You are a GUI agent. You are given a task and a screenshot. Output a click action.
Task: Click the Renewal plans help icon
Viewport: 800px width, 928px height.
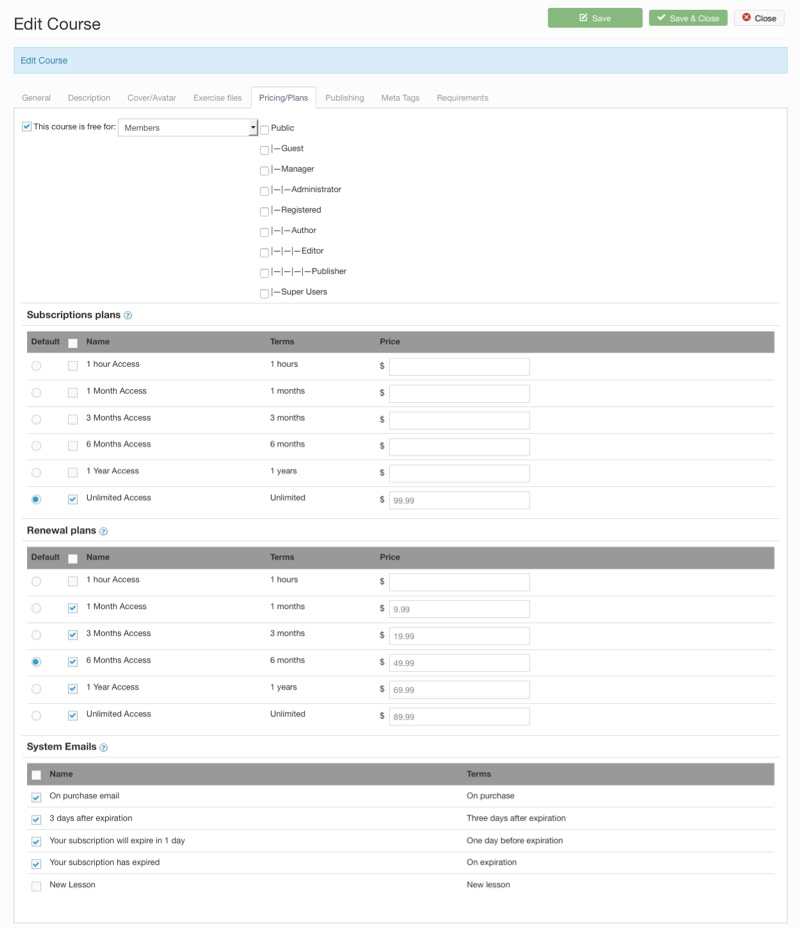point(104,531)
